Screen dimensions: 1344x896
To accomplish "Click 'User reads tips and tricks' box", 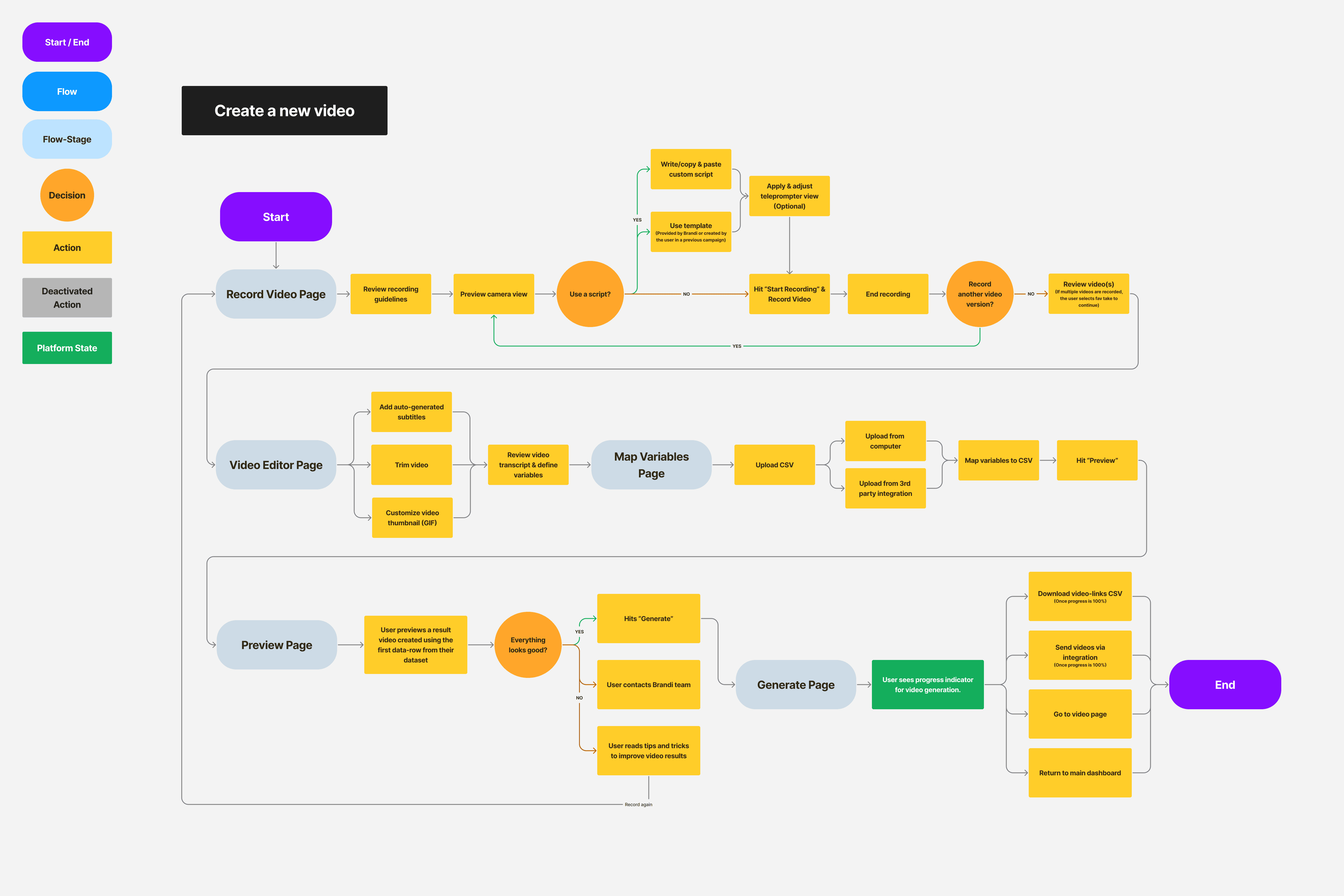I will 648,750.
